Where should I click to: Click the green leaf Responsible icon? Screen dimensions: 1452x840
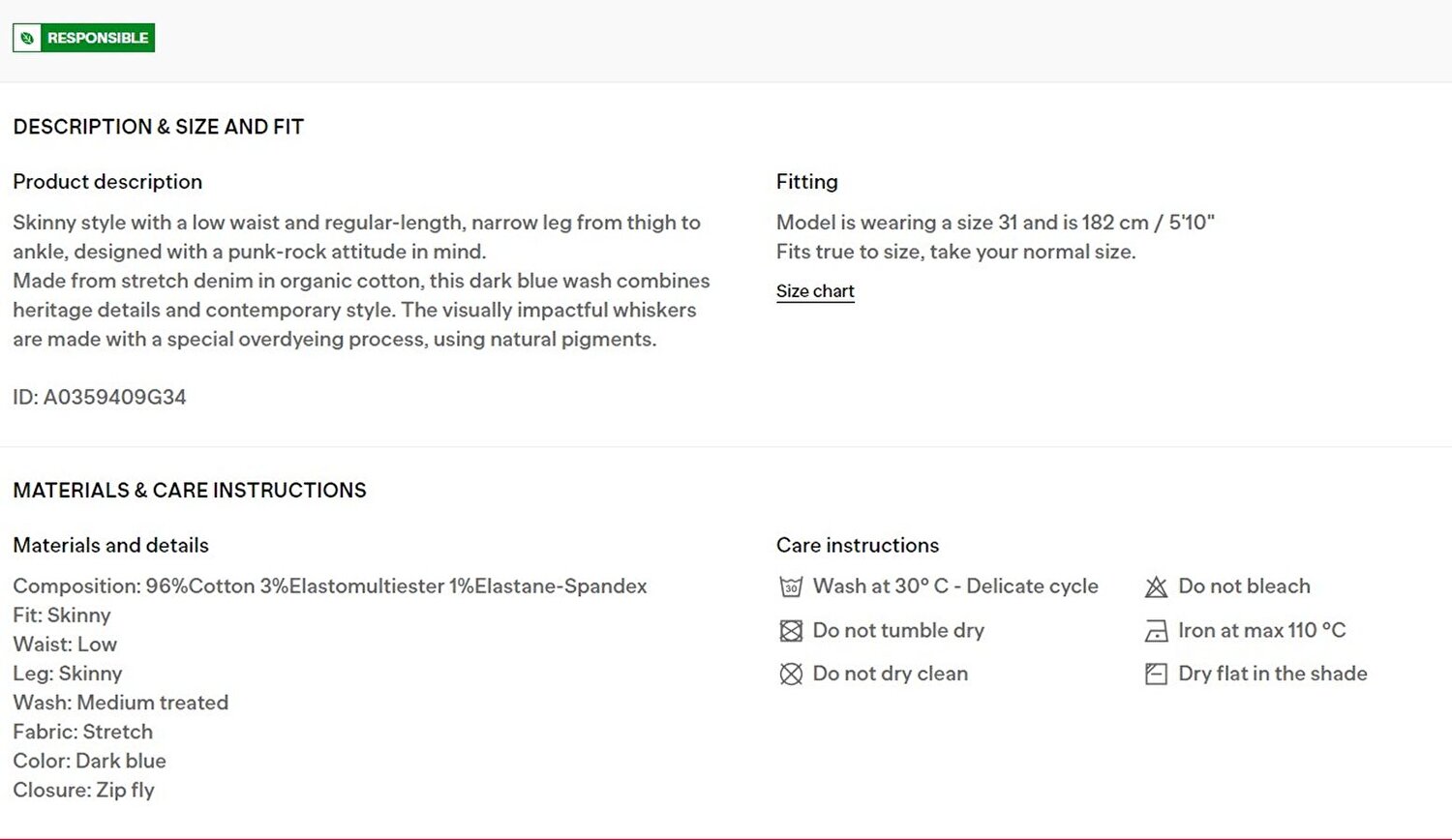coord(27,38)
